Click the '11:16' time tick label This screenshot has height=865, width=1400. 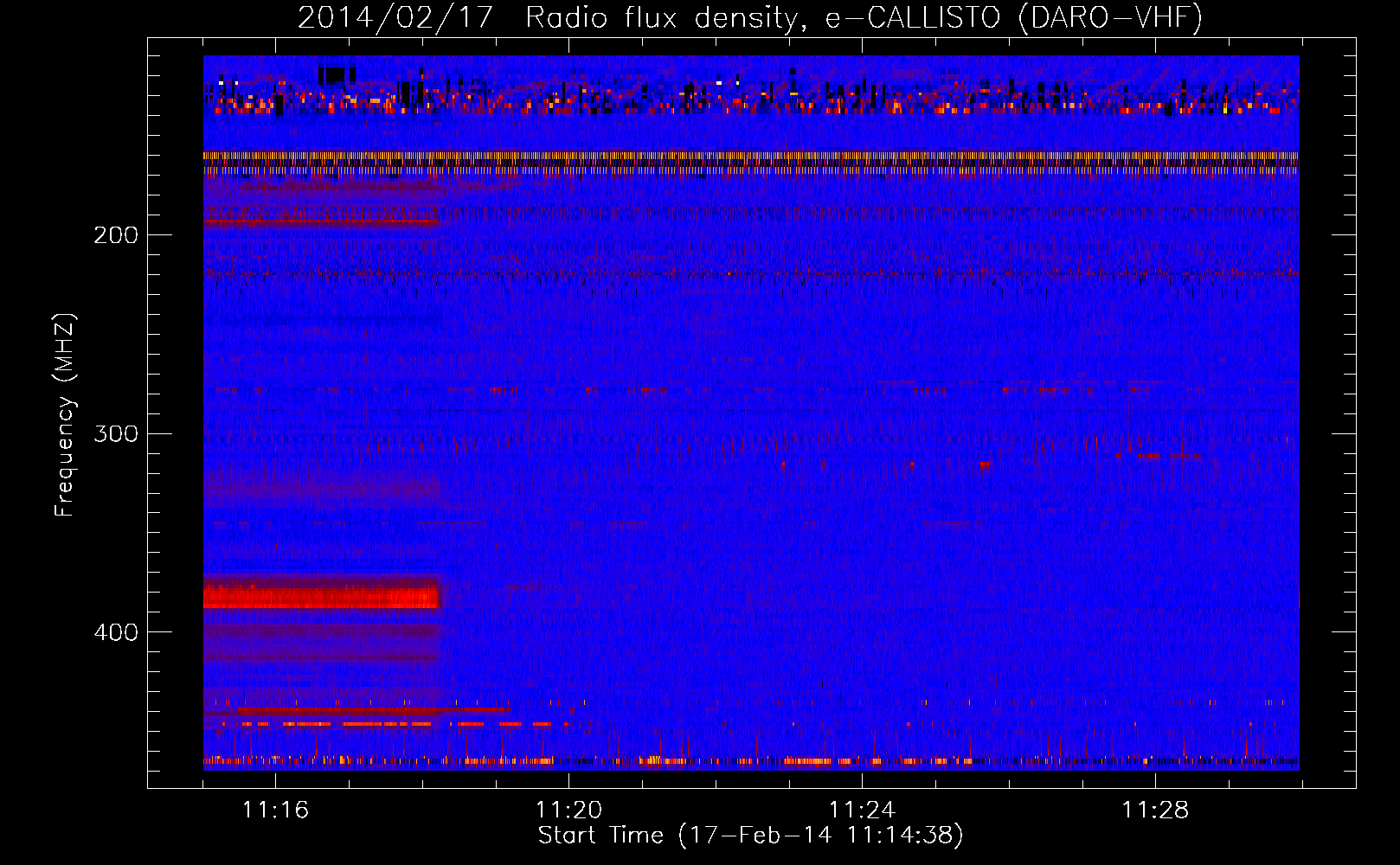point(275,811)
